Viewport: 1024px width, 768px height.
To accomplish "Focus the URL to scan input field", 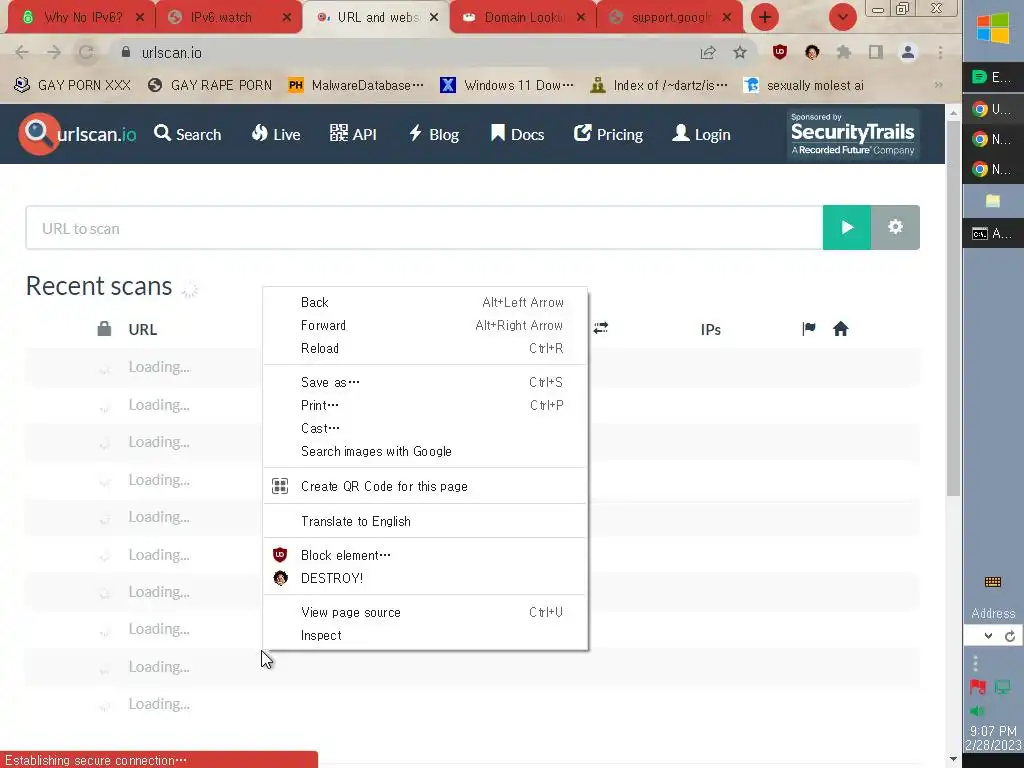I will click(424, 228).
